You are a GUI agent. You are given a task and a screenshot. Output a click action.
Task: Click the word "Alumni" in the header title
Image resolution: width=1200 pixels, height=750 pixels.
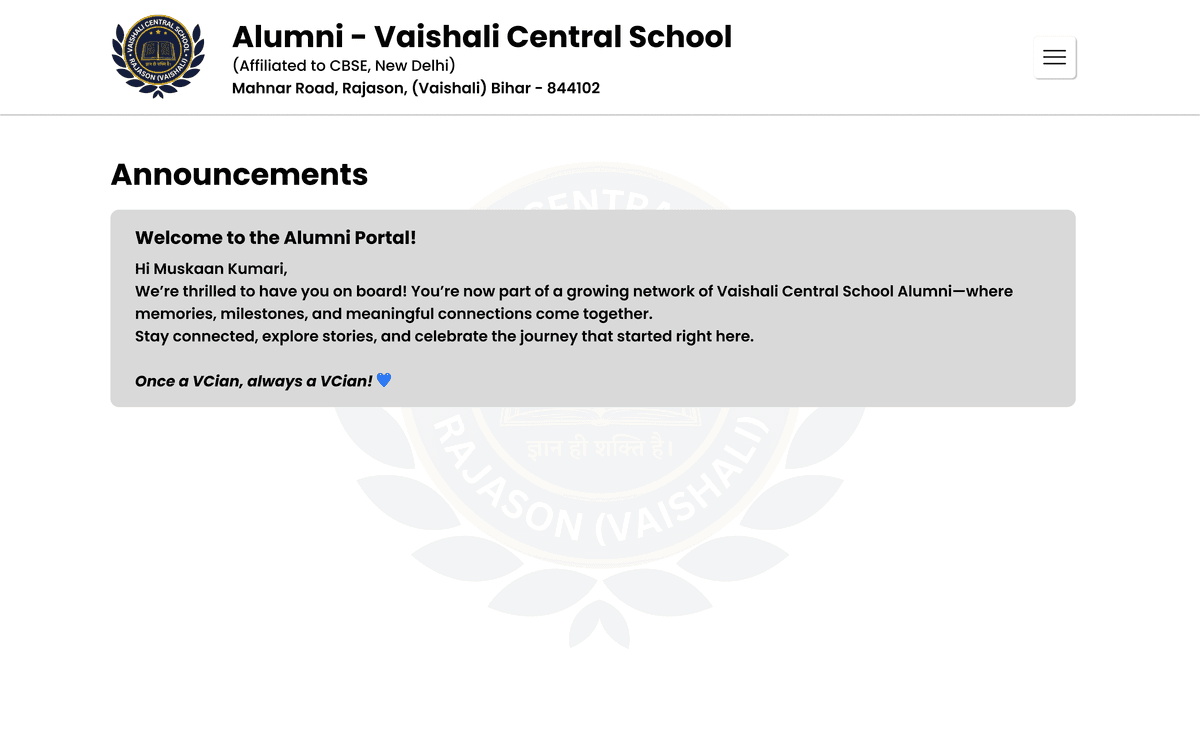[274, 37]
